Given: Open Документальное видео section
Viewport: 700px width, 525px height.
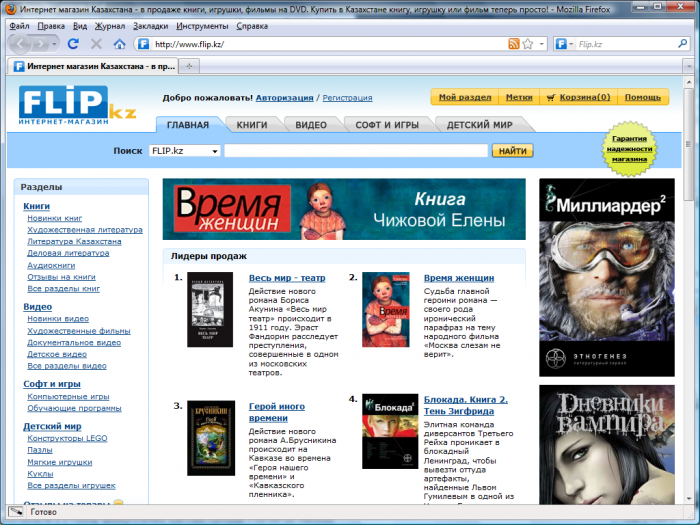Looking at the screenshot, I should [74, 342].
